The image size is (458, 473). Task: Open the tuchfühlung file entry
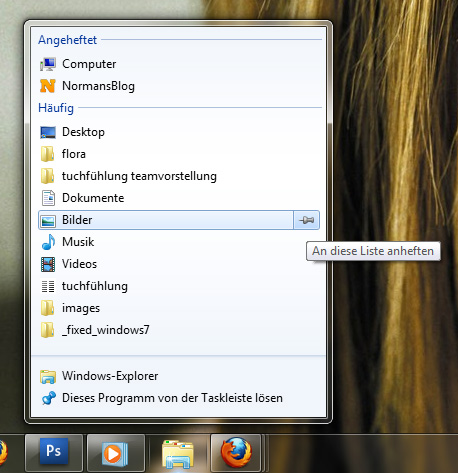[x=179, y=286]
